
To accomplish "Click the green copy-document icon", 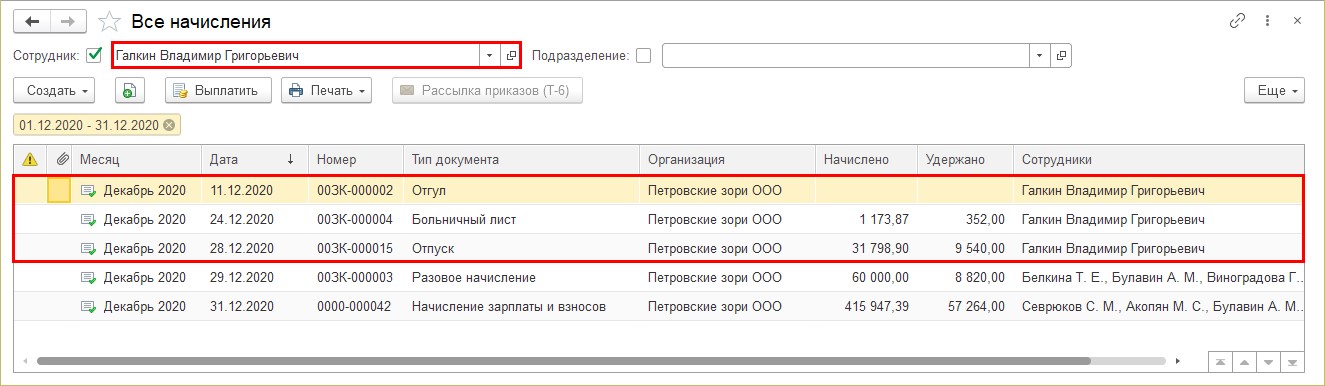I will click(x=129, y=91).
